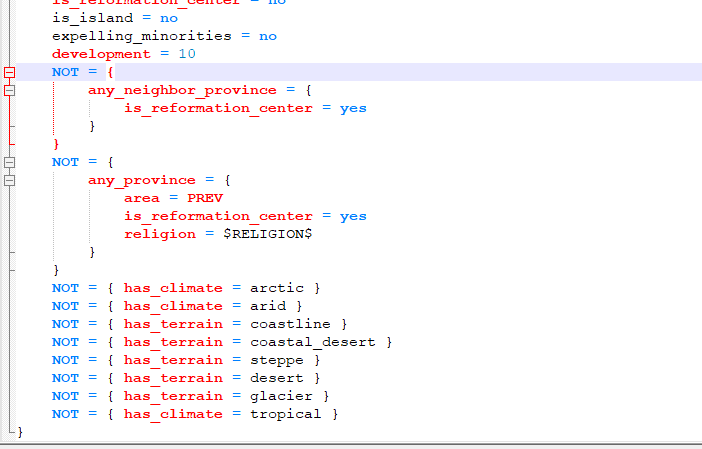The width and height of the screenshot is (702, 449).
Task: Click the word arctic in has_climate line
Action: [x=276, y=288]
